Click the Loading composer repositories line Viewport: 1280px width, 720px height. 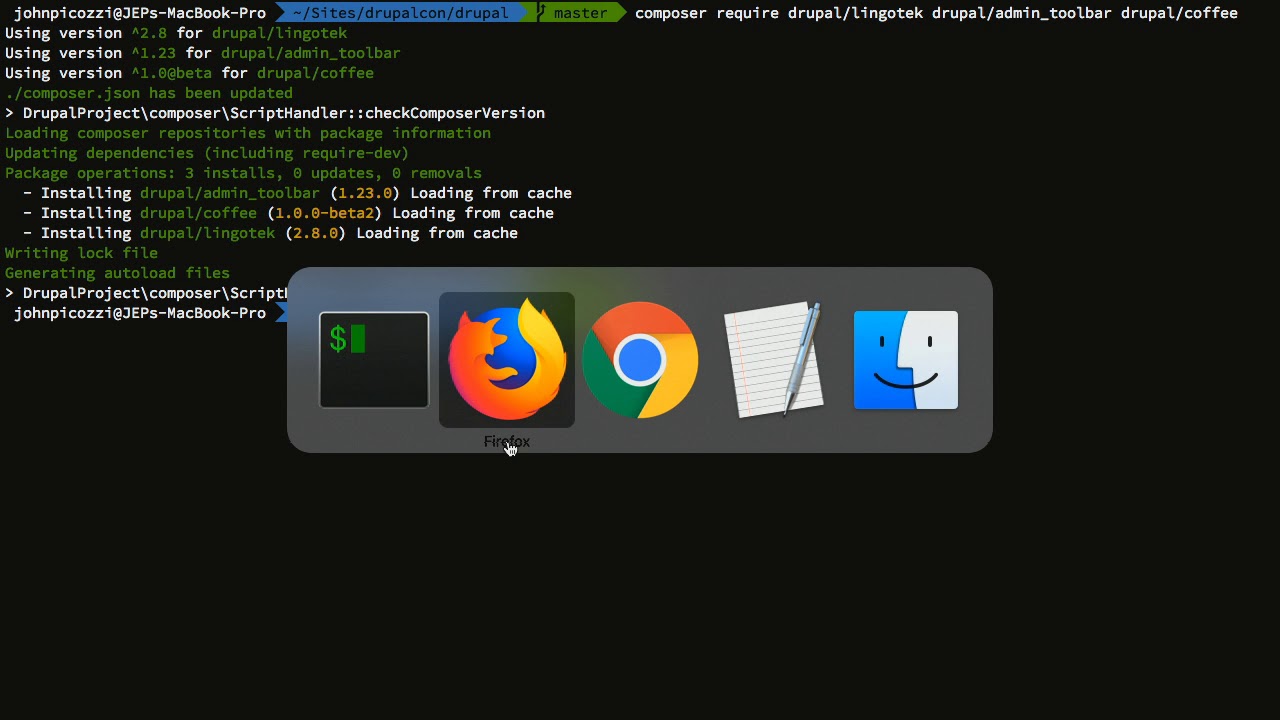pos(248,133)
